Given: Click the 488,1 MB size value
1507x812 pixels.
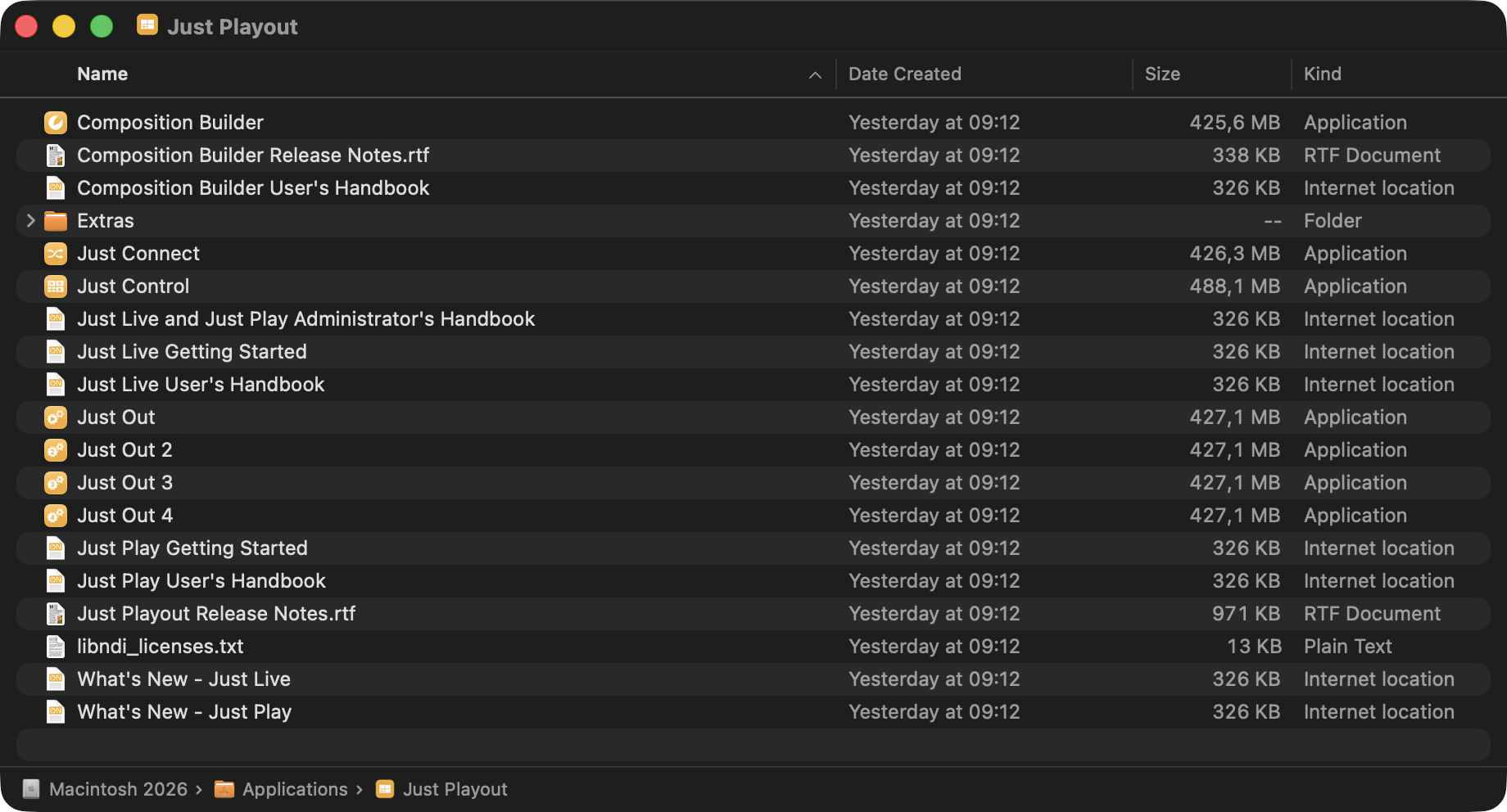Looking at the screenshot, I should click(1234, 286).
